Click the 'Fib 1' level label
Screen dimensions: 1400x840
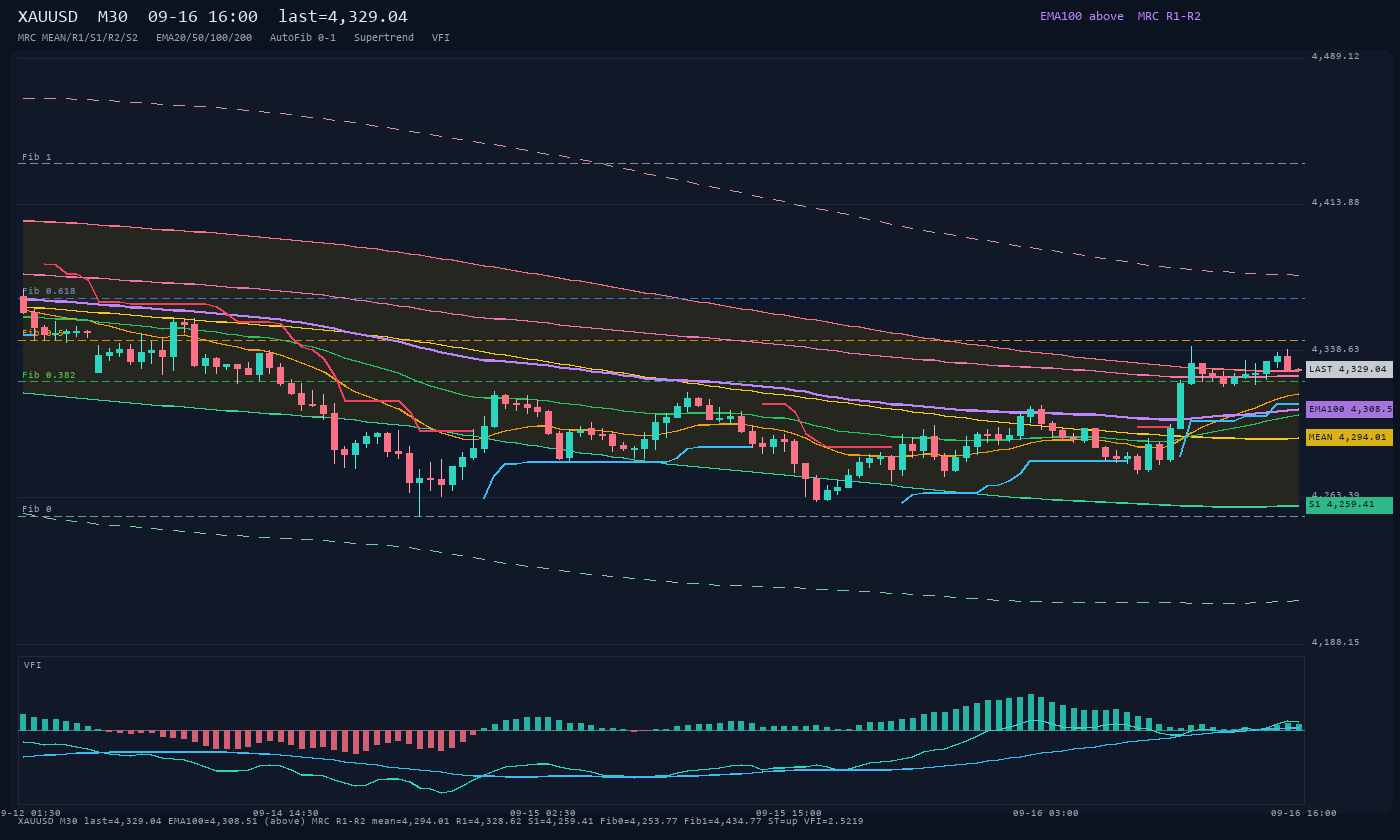(37, 157)
